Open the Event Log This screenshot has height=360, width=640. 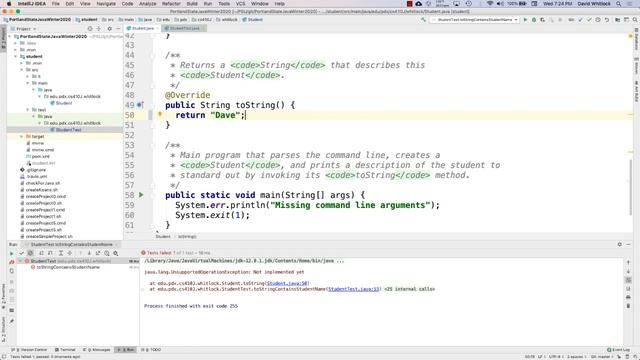[x=618, y=350]
